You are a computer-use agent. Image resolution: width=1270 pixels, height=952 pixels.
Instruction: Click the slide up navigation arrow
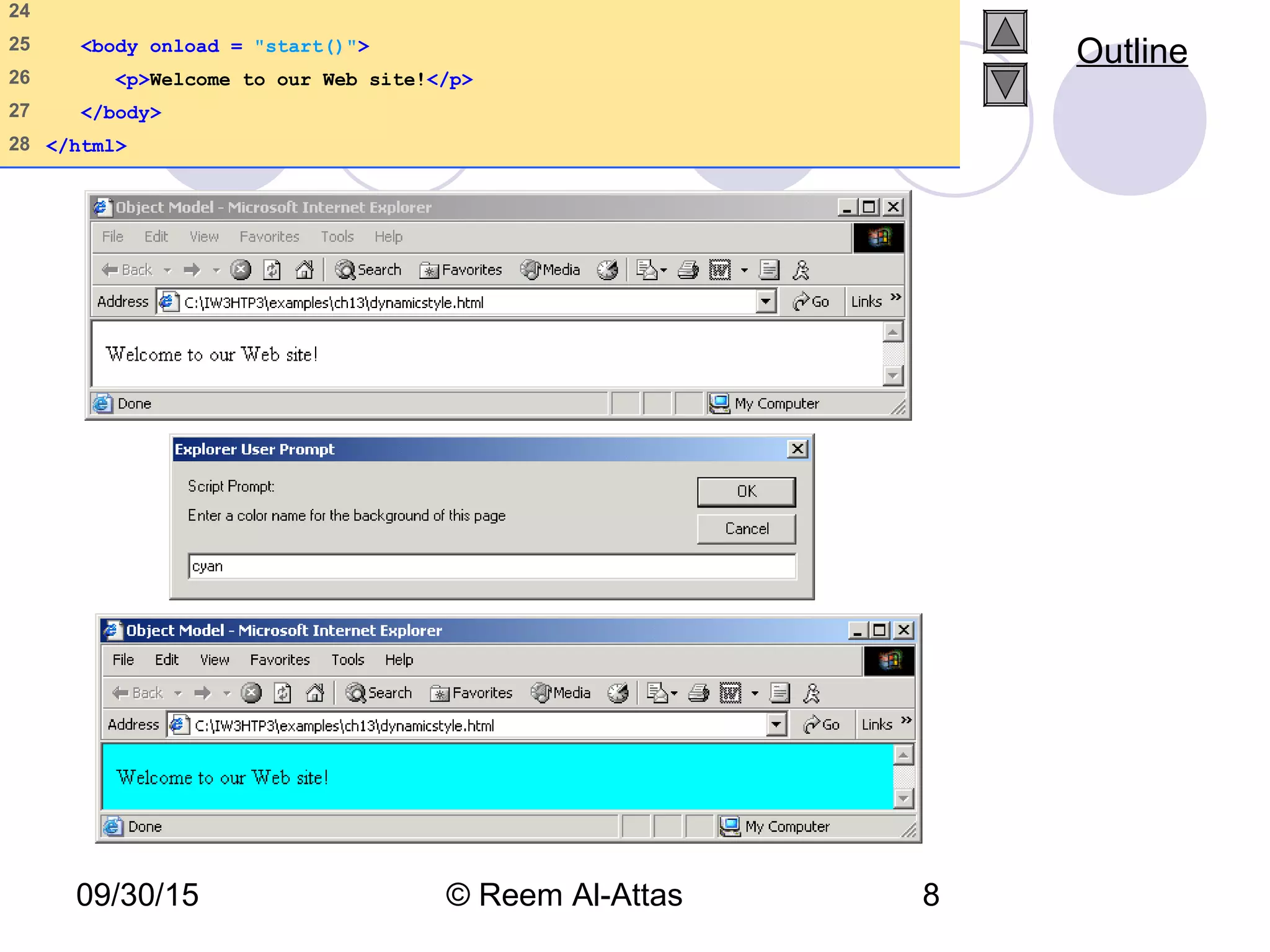1005,32
